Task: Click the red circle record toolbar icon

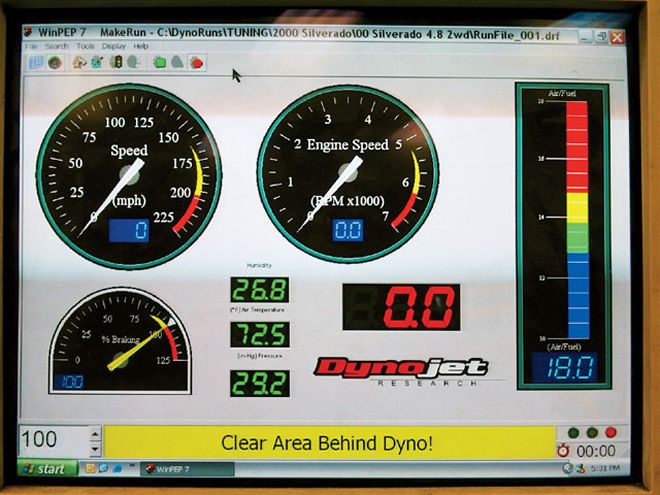Action: click(x=196, y=63)
